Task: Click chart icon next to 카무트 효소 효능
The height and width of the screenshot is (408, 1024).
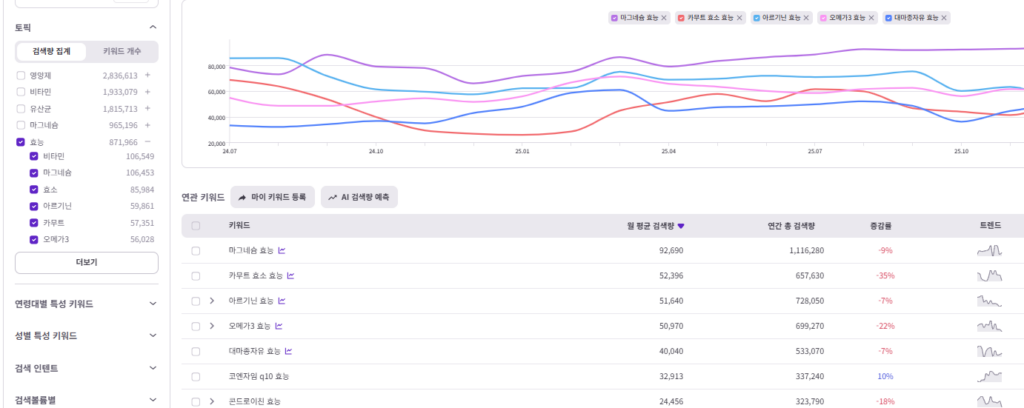Action: (x=291, y=275)
